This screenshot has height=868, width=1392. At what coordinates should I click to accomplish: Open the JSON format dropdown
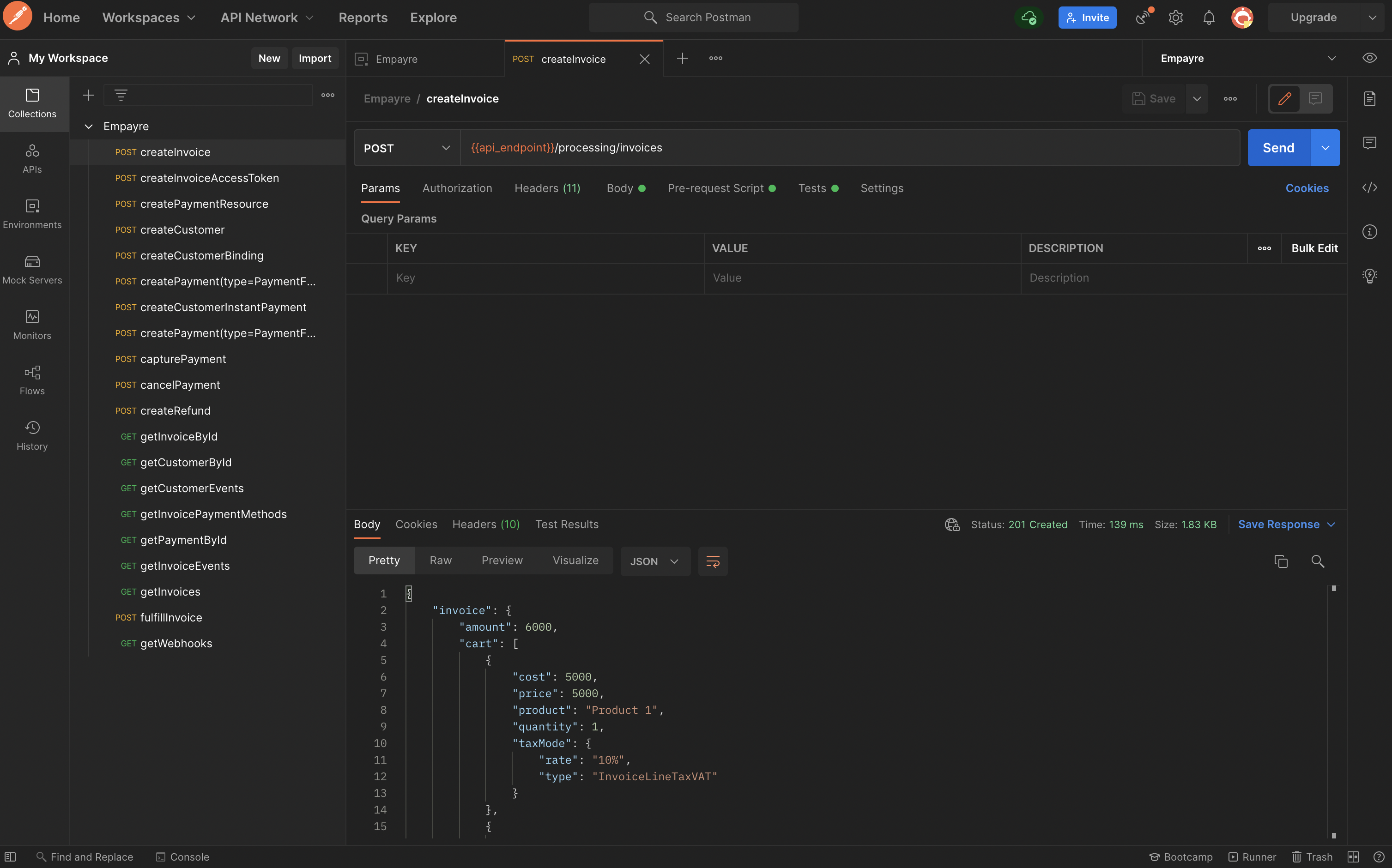tap(654, 561)
